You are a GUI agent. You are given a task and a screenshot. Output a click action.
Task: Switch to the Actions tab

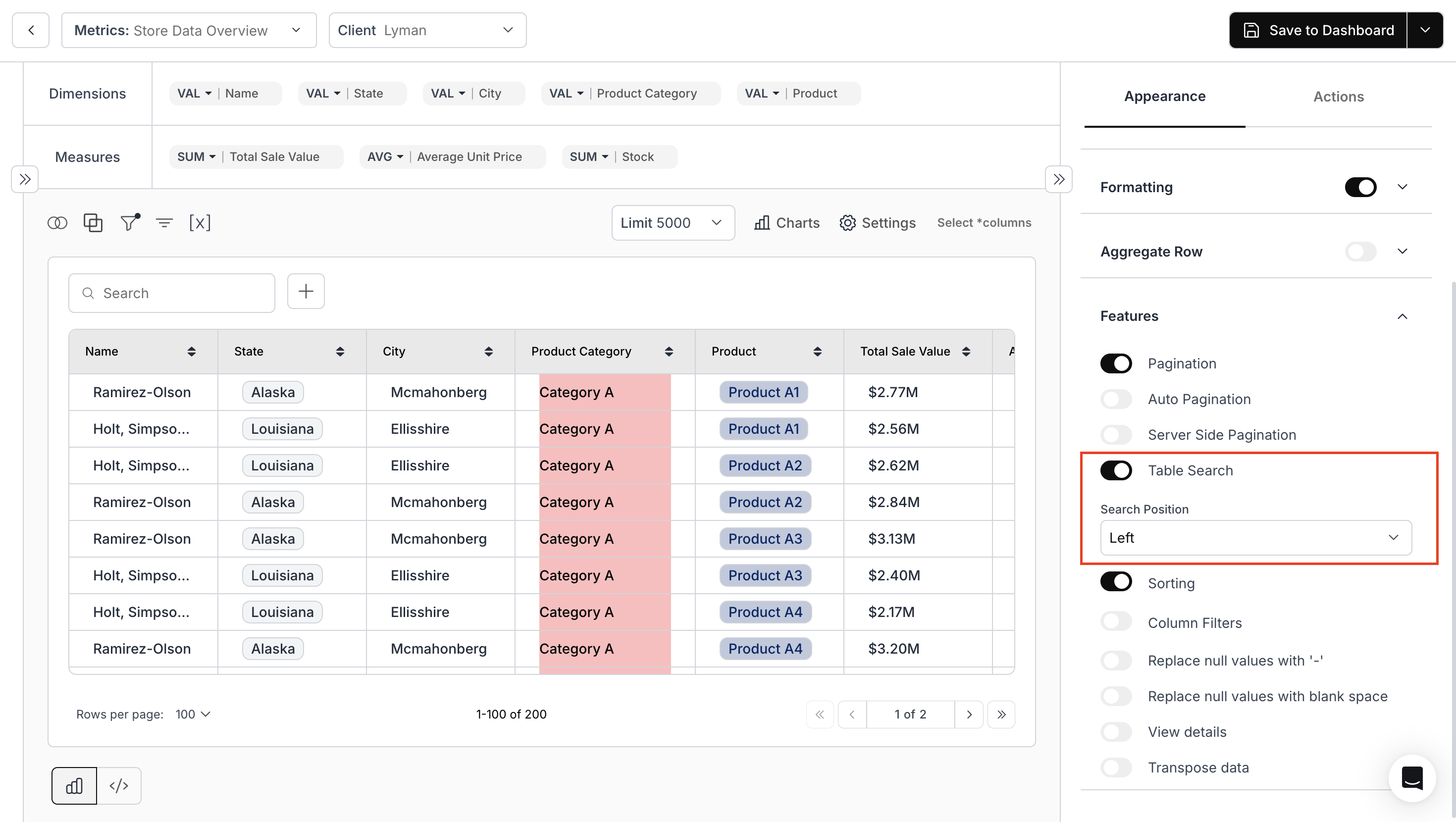[1338, 97]
